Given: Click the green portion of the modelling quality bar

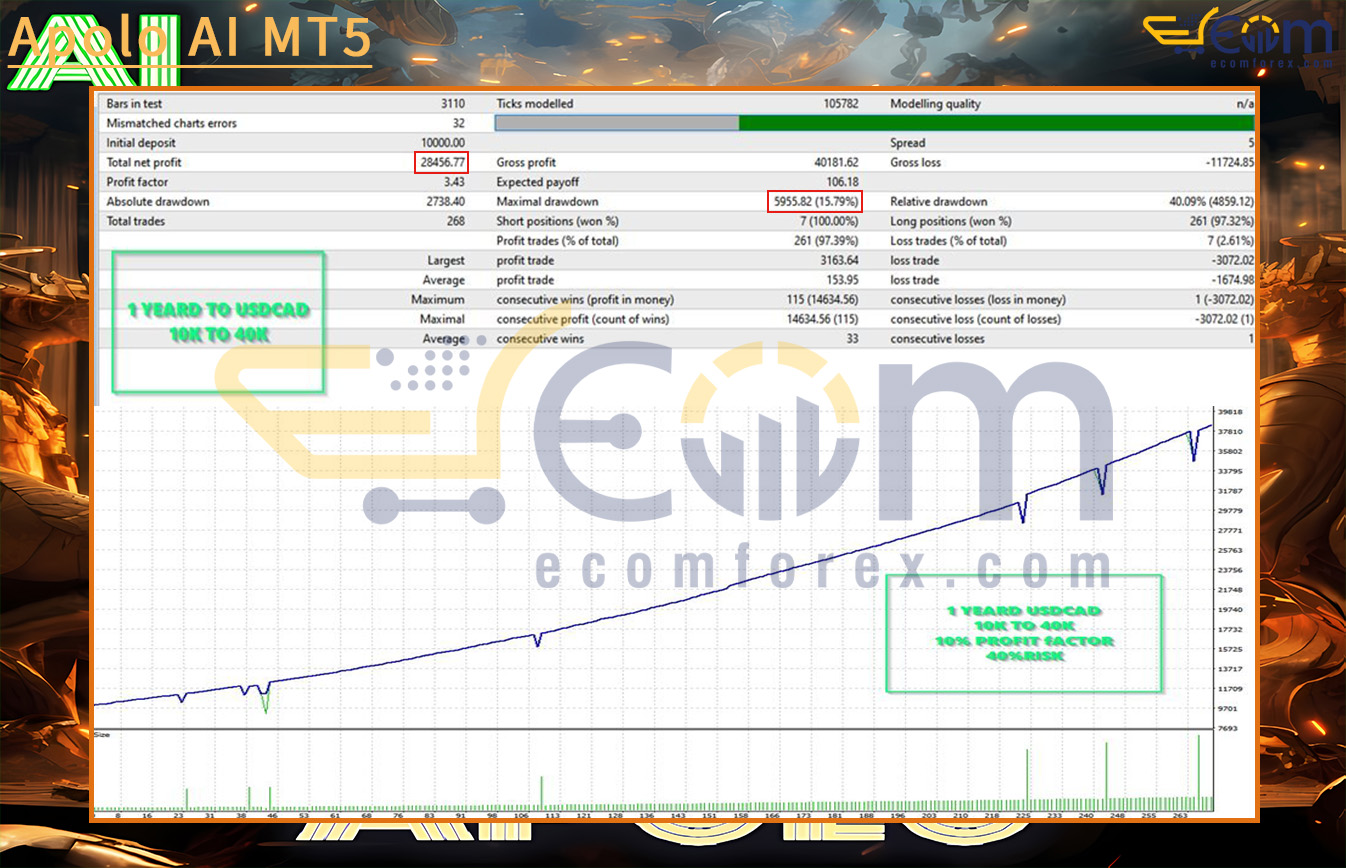Looking at the screenshot, I should (995, 123).
